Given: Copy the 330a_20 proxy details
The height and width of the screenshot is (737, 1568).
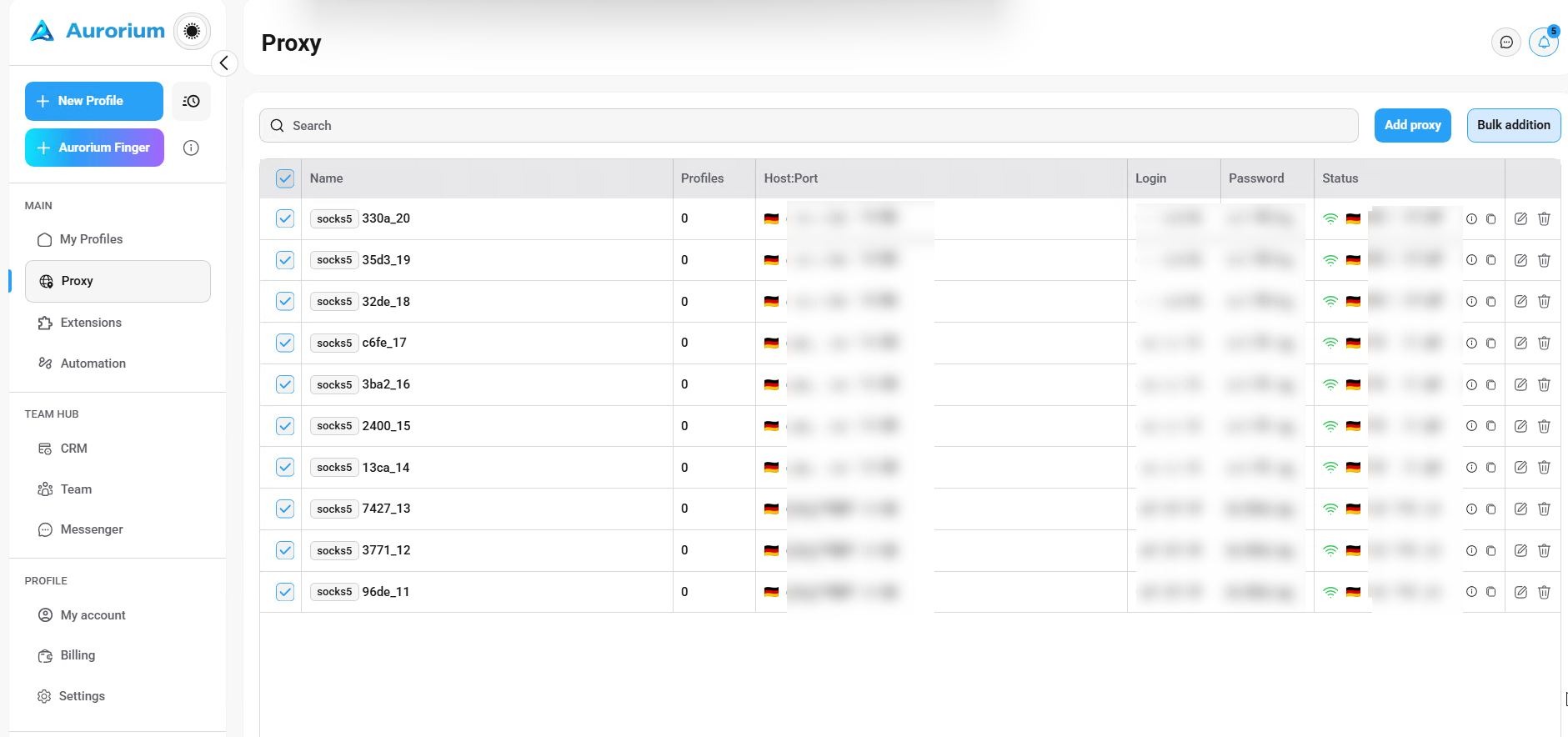Looking at the screenshot, I should tap(1490, 219).
